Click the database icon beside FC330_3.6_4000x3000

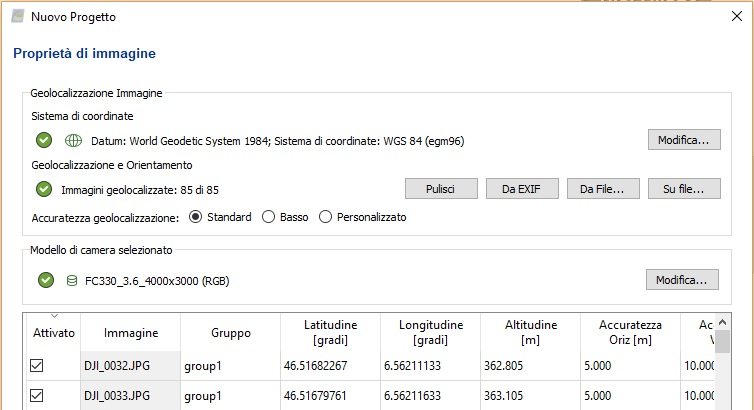pos(71,280)
